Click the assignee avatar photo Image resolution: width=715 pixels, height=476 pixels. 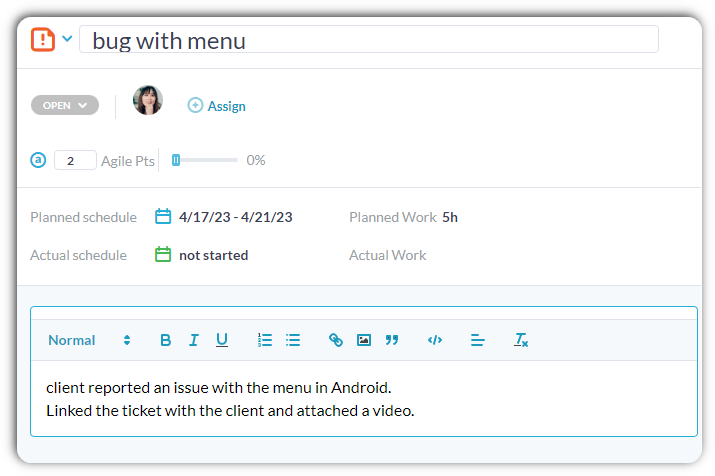[148, 101]
